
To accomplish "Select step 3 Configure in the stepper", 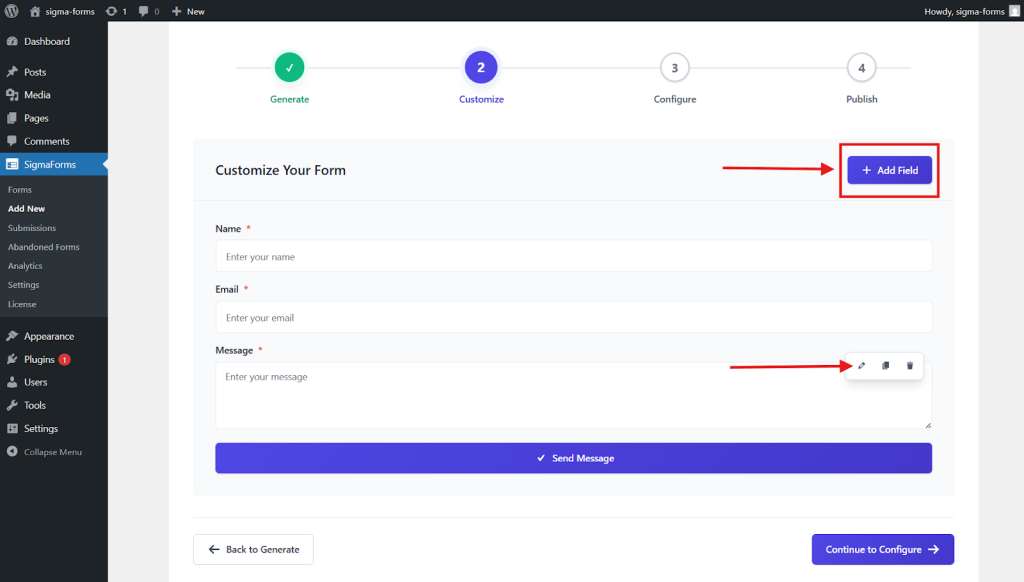I will [x=674, y=66].
